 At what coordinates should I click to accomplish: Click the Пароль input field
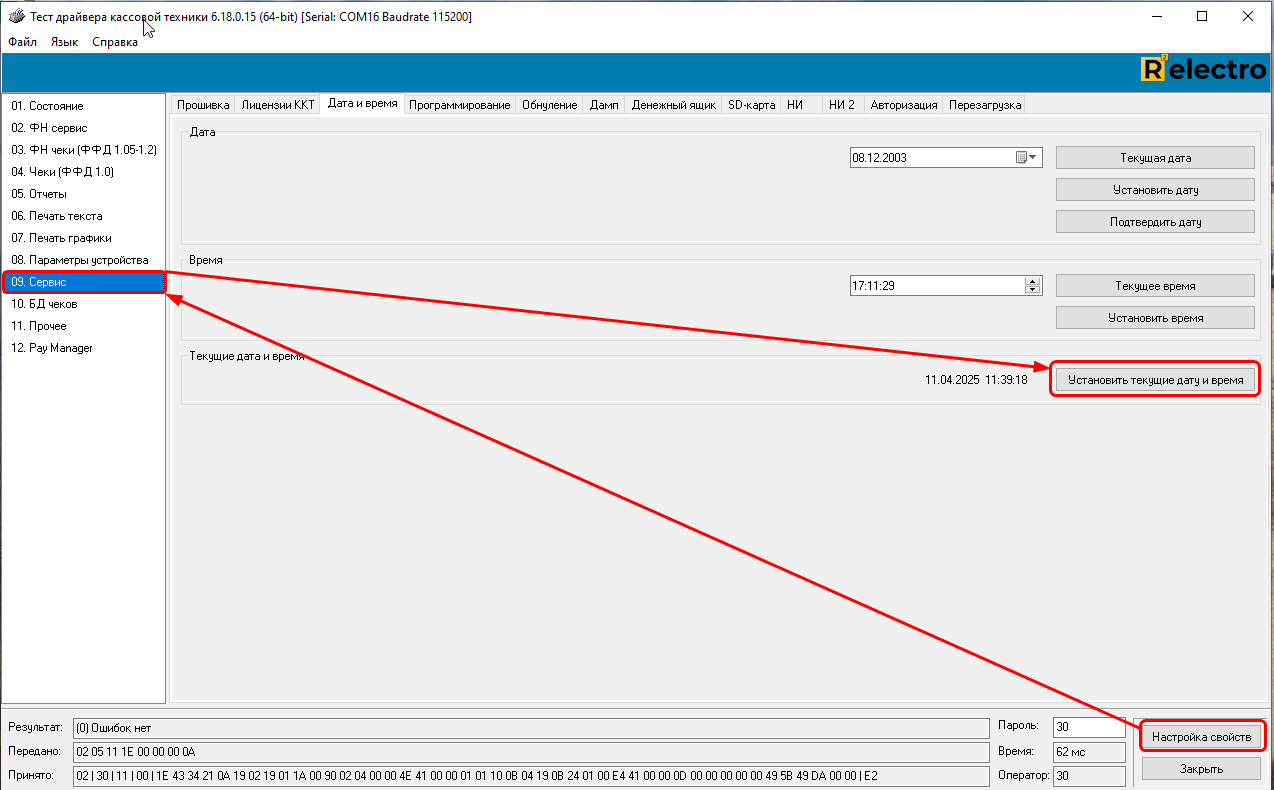click(x=1089, y=727)
